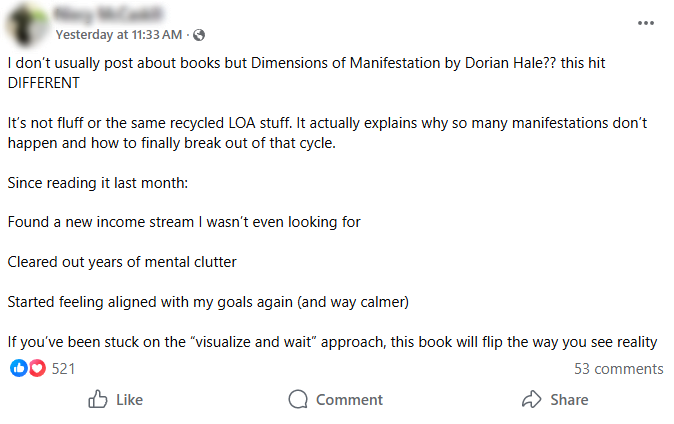Open the post options three-dot menu
Screen dimensions: 674x424
[647, 22]
